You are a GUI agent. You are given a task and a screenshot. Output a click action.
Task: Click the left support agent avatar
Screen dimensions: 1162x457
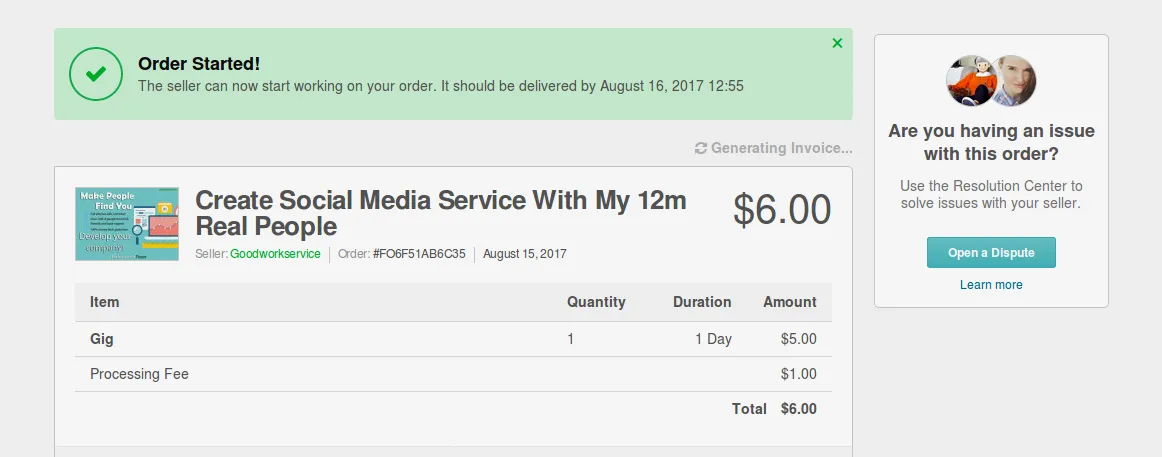click(x=970, y=81)
